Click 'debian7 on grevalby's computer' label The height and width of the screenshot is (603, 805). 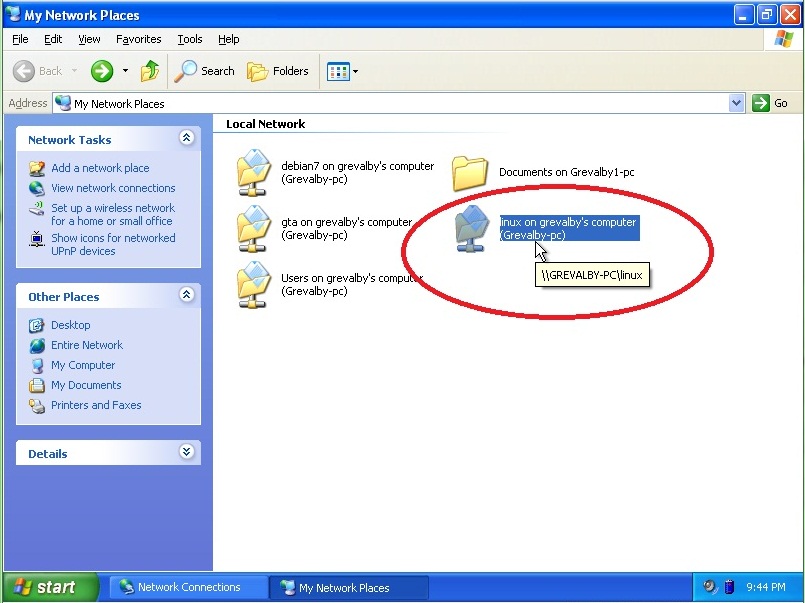point(357,172)
